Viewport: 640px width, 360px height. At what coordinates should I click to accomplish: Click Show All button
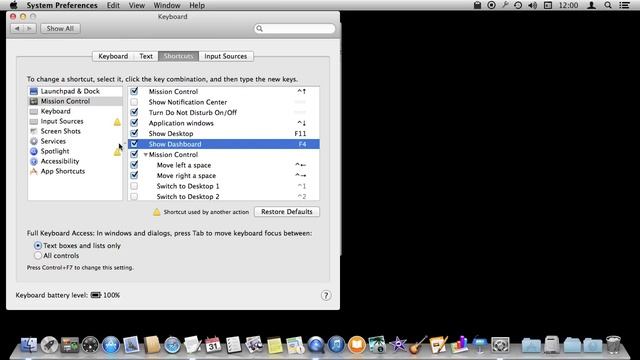pyautogui.click(x=60, y=29)
